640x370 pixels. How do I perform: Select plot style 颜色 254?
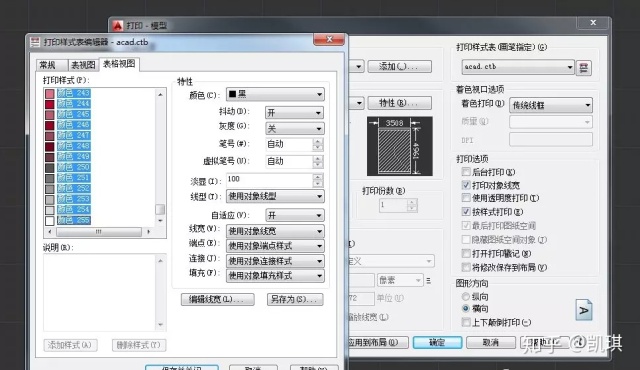[73, 210]
